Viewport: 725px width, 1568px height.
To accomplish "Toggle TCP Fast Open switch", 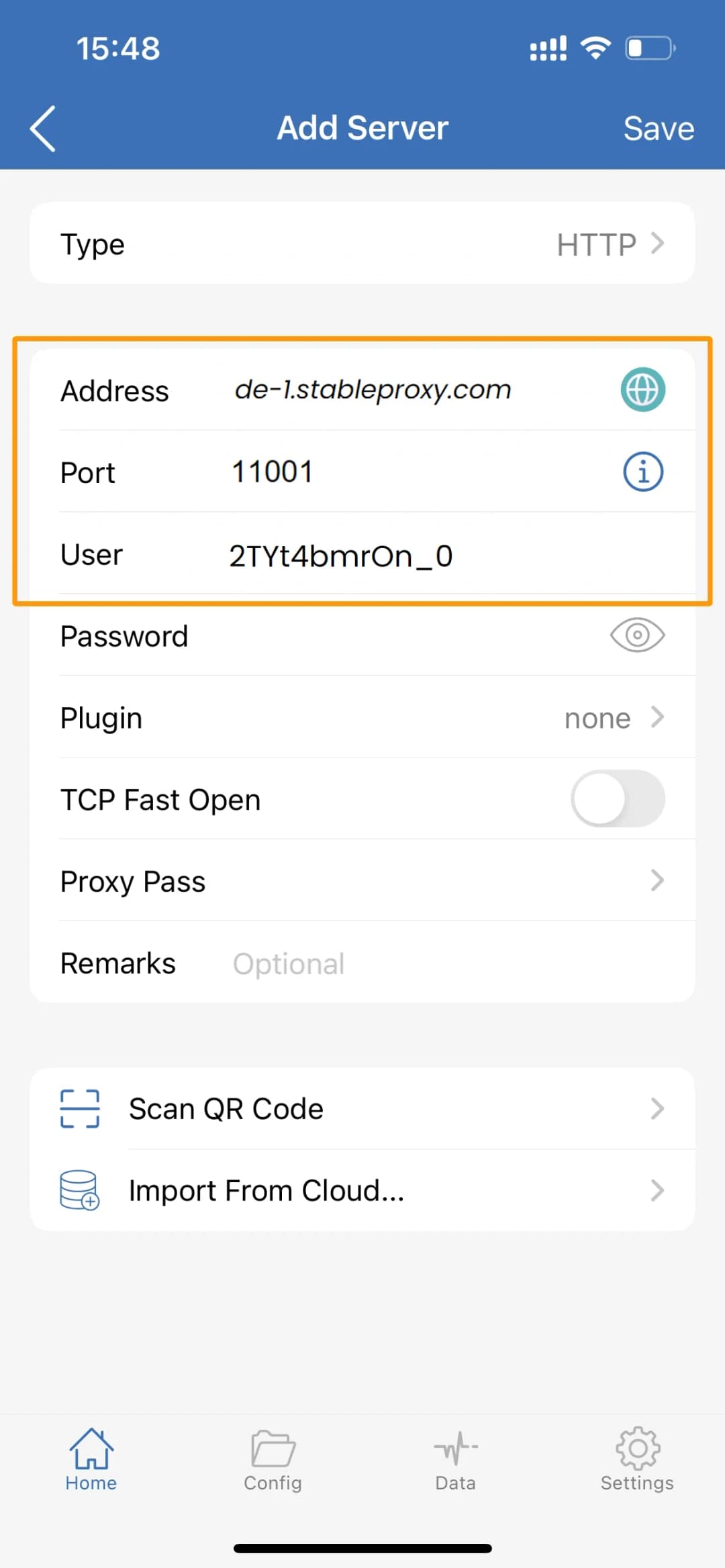I will 617,799.
